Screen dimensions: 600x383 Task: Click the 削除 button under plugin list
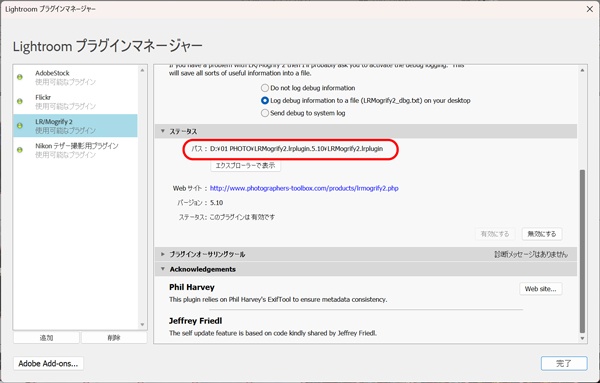[x=114, y=338]
